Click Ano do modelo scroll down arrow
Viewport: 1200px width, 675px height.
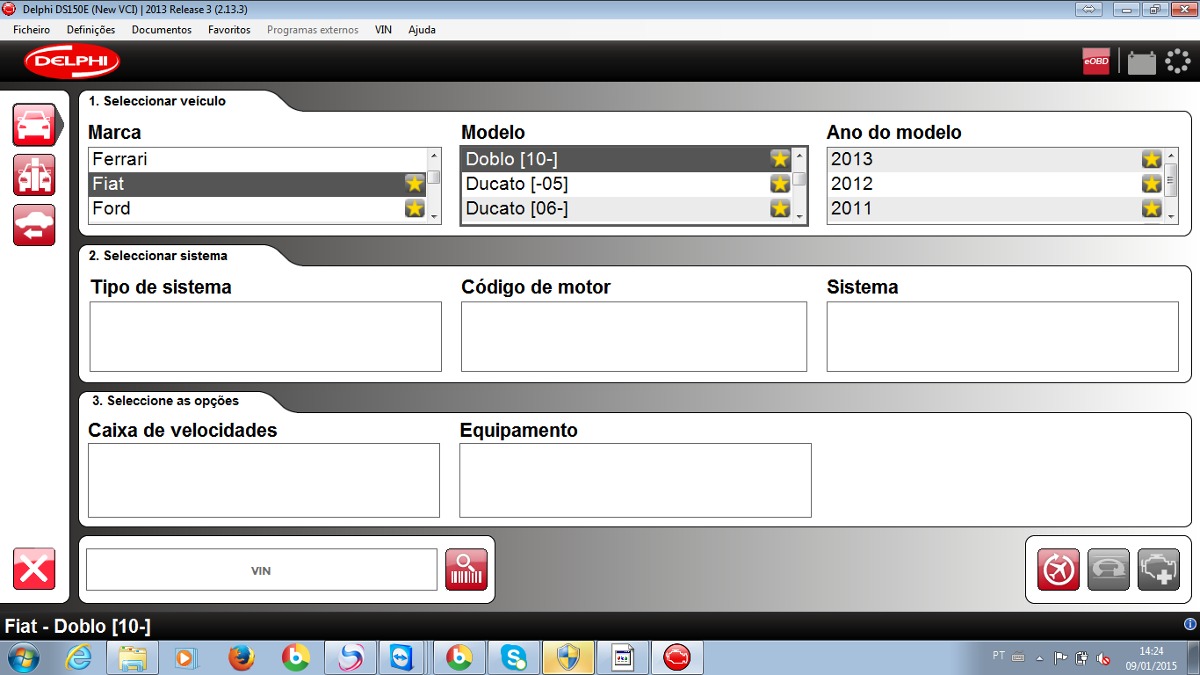[x=1171, y=215]
